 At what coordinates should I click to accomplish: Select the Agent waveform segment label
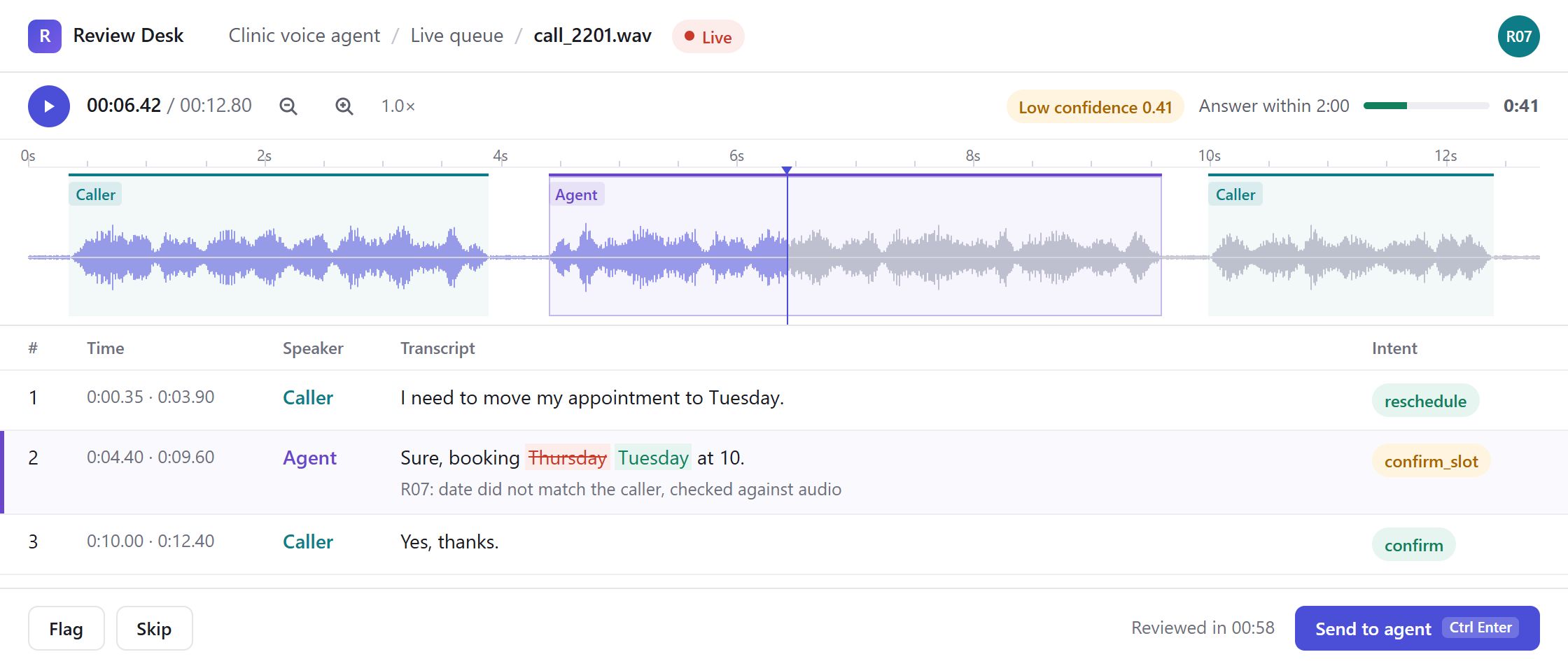tap(576, 194)
